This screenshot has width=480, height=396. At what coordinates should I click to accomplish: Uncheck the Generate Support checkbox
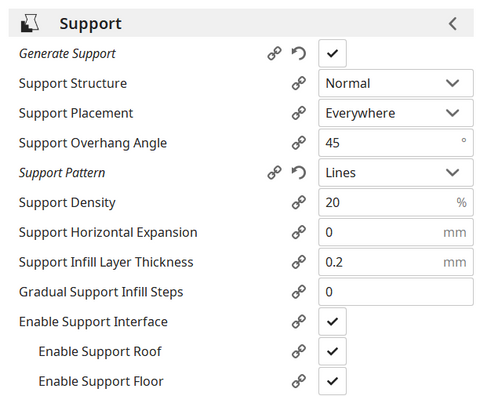click(332, 53)
